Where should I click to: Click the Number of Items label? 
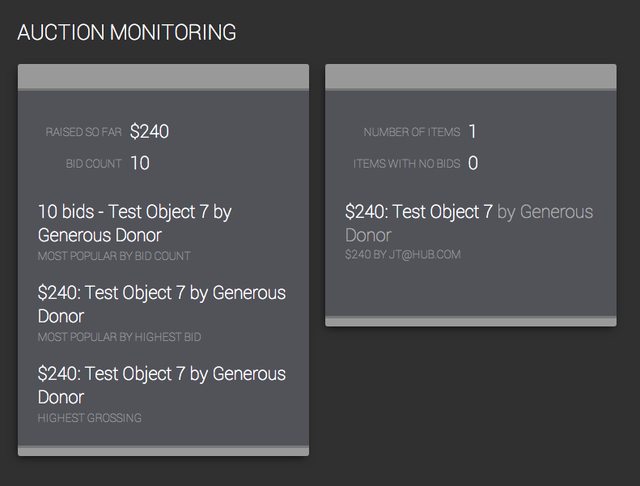click(411, 132)
